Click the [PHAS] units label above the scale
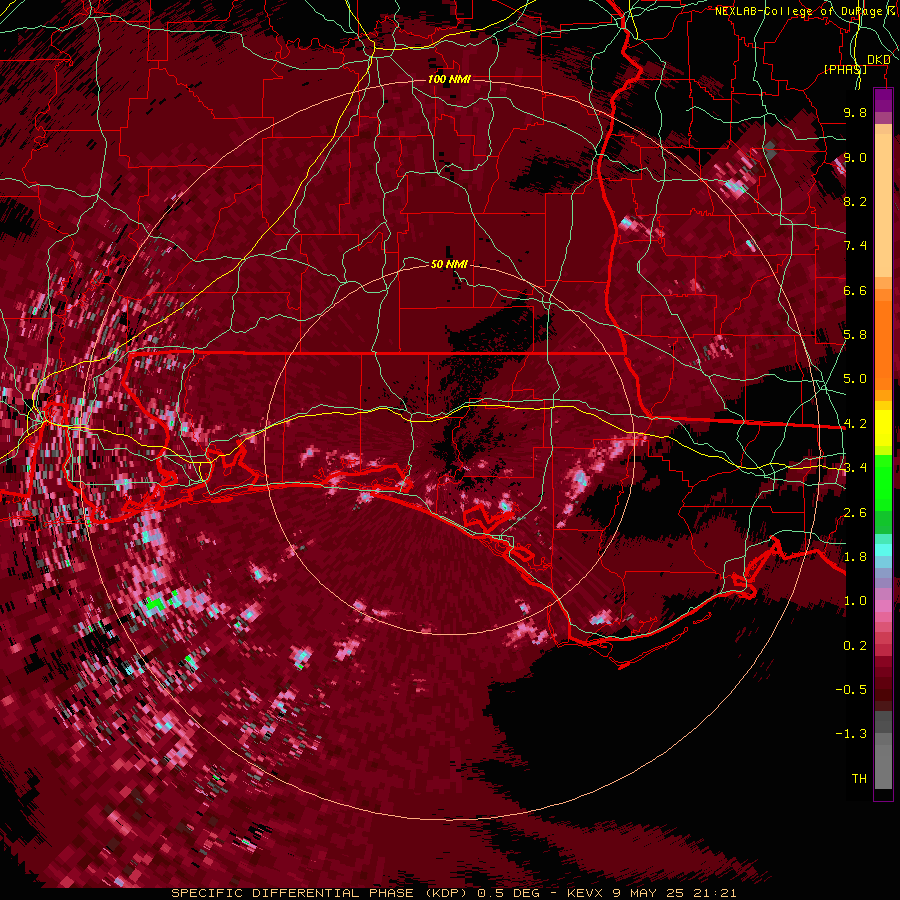900x900 pixels. pyautogui.click(x=845, y=69)
